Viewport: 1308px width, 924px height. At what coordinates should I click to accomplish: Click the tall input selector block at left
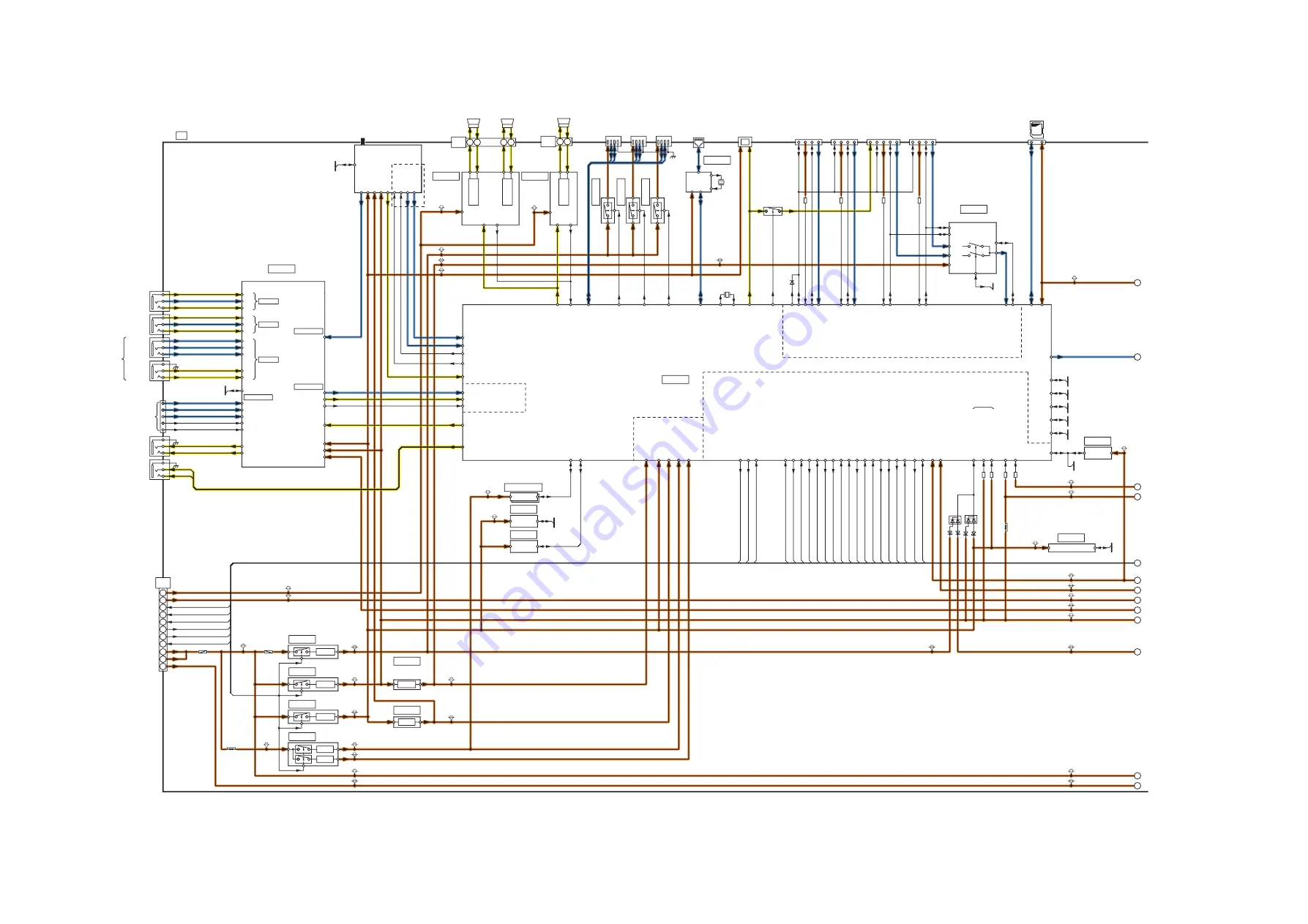click(x=283, y=374)
